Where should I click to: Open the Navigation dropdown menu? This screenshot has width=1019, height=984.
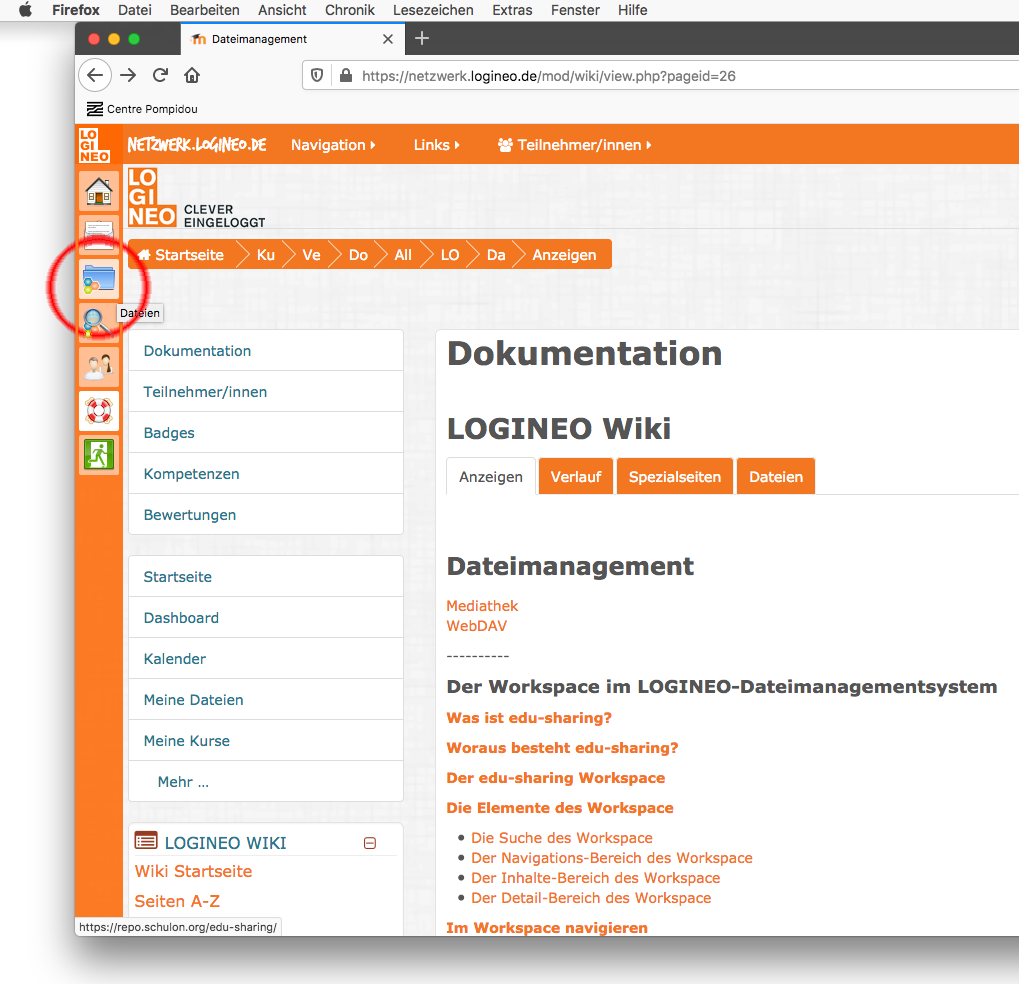[333, 145]
